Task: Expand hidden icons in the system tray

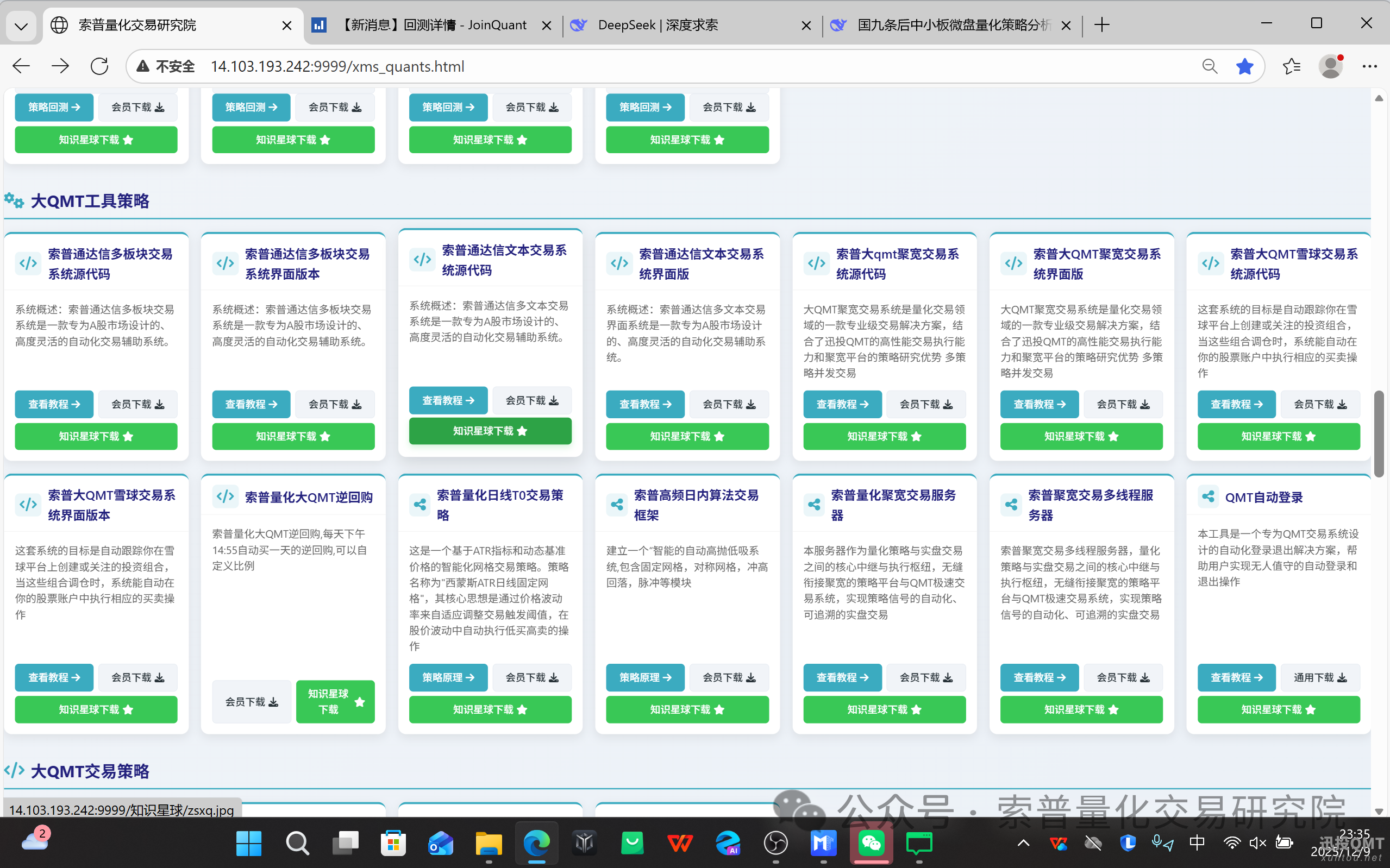Action: pyautogui.click(x=1023, y=844)
